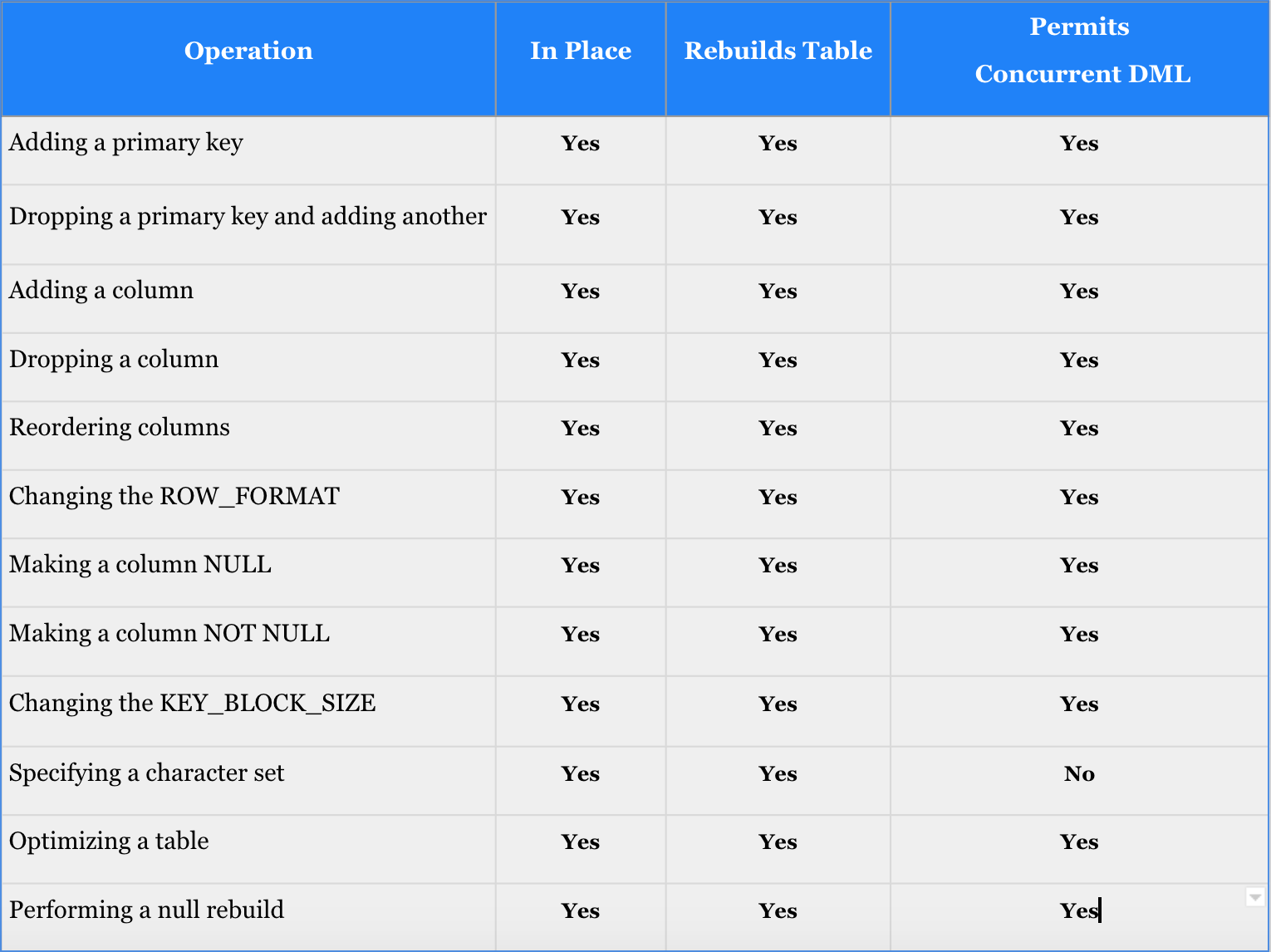Screen dimensions: 1271x952
Task: Select the 'Dropping a column' cell
Action: tap(114, 360)
